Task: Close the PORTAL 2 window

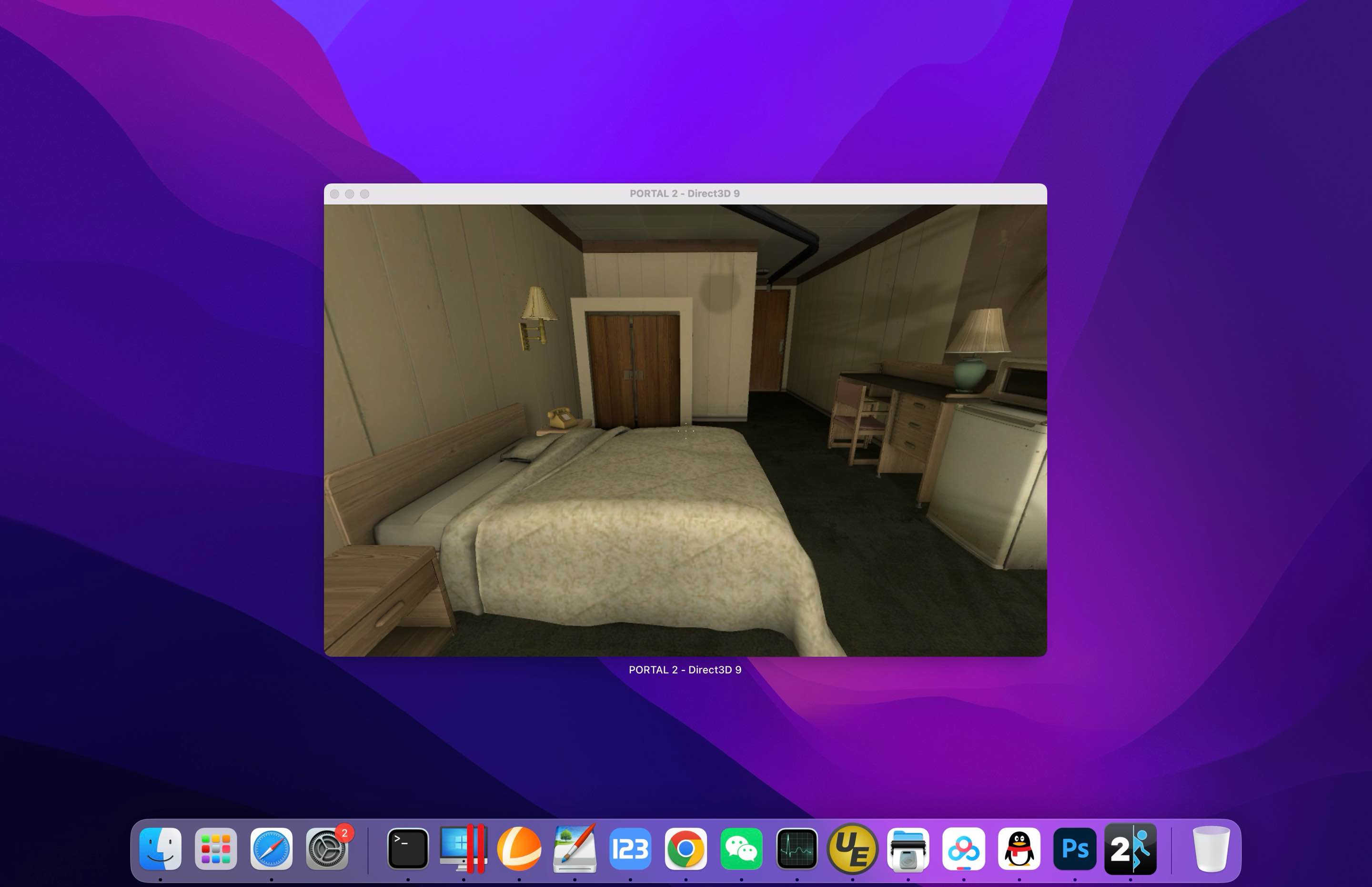Action: click(x=334, y=194)
